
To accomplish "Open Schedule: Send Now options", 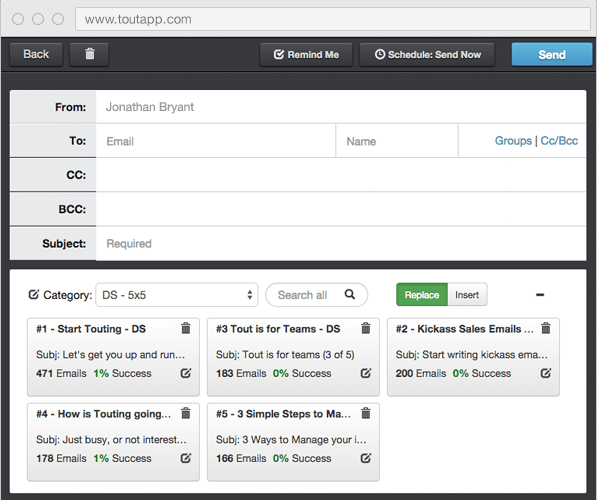I will 427,54.
